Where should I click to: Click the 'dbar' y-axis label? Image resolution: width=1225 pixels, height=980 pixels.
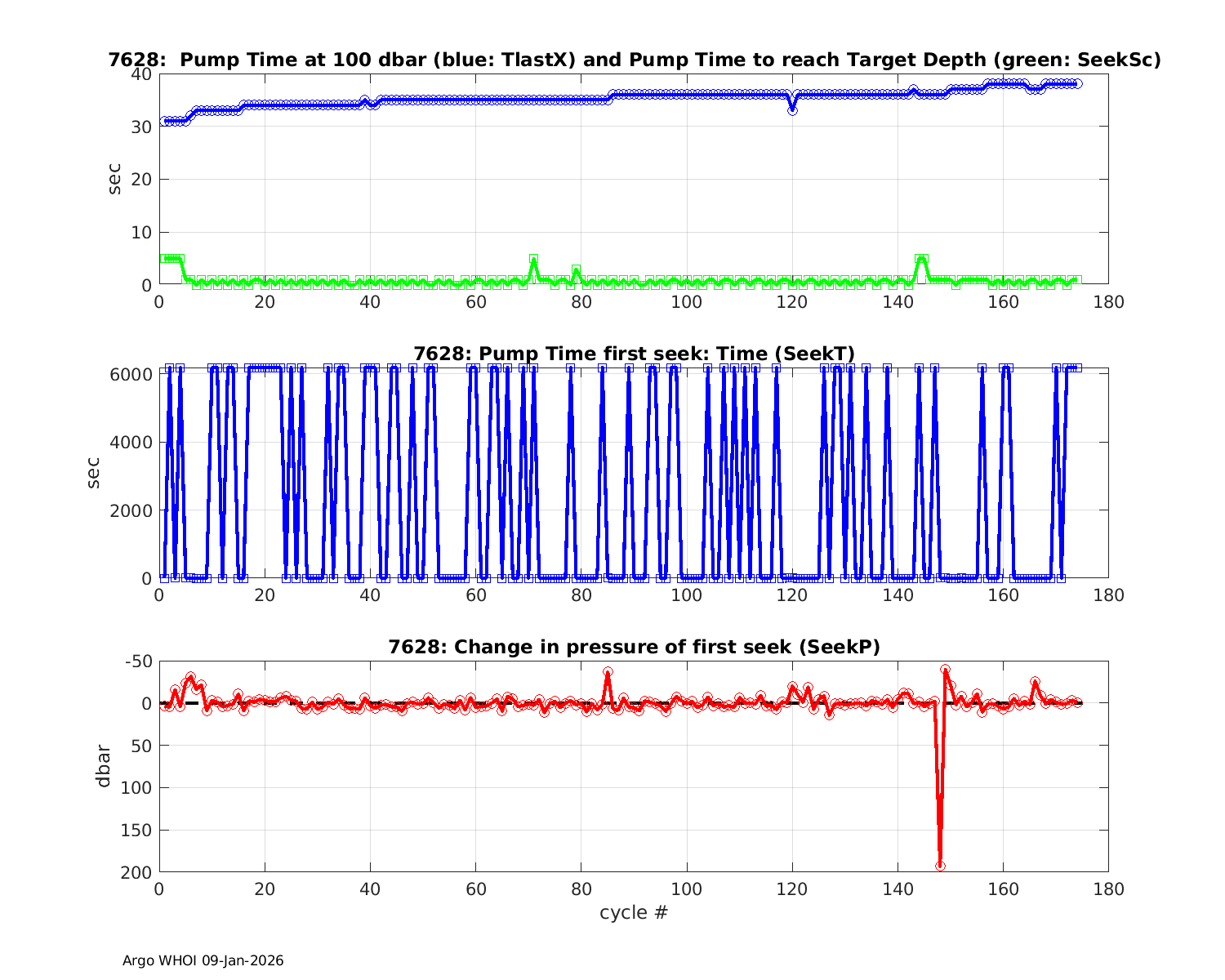tap(103, 765)
